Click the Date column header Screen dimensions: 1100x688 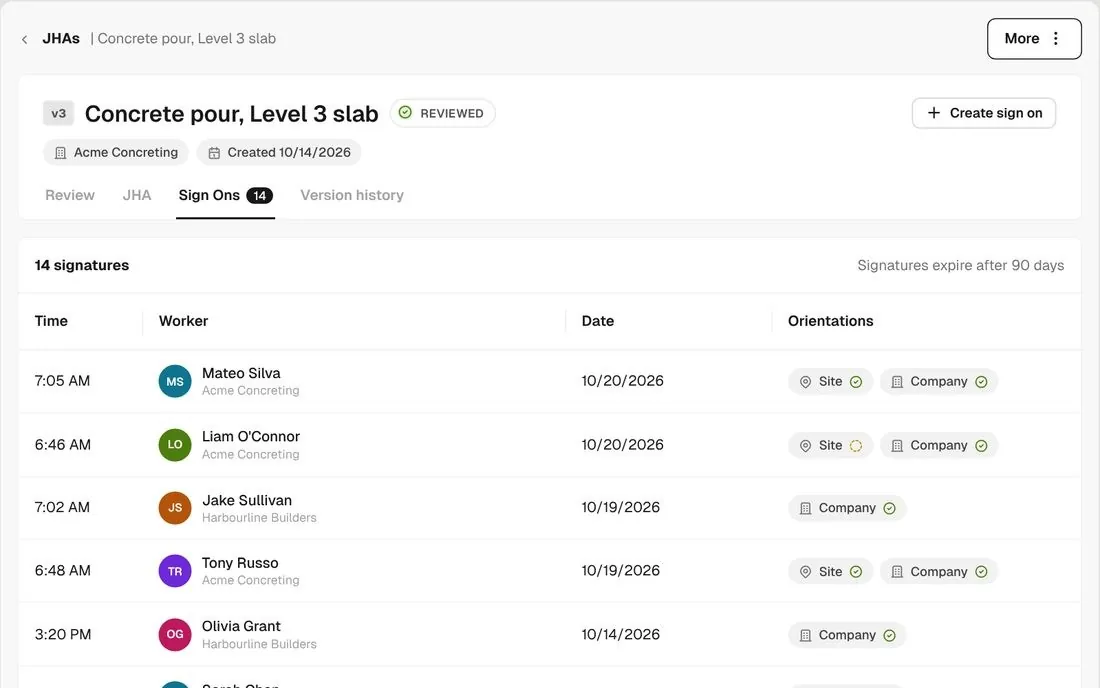pyautogui.click(x=598, y=321)
